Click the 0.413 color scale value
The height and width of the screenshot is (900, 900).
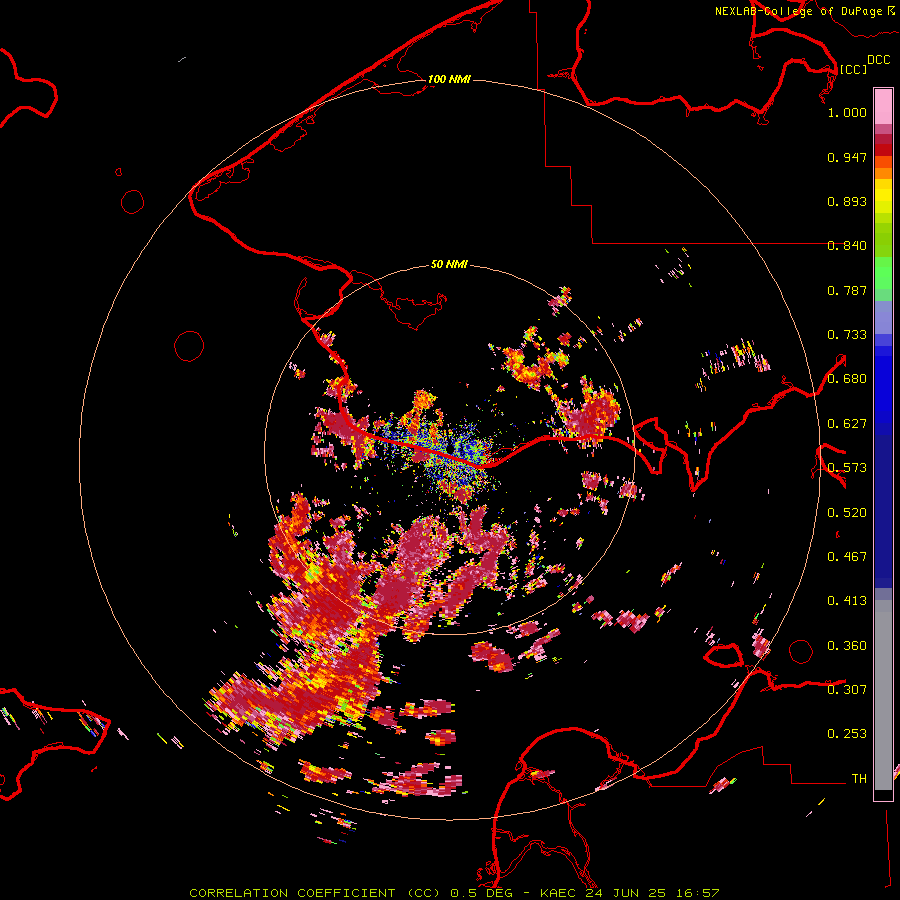(x=847, y=601)
